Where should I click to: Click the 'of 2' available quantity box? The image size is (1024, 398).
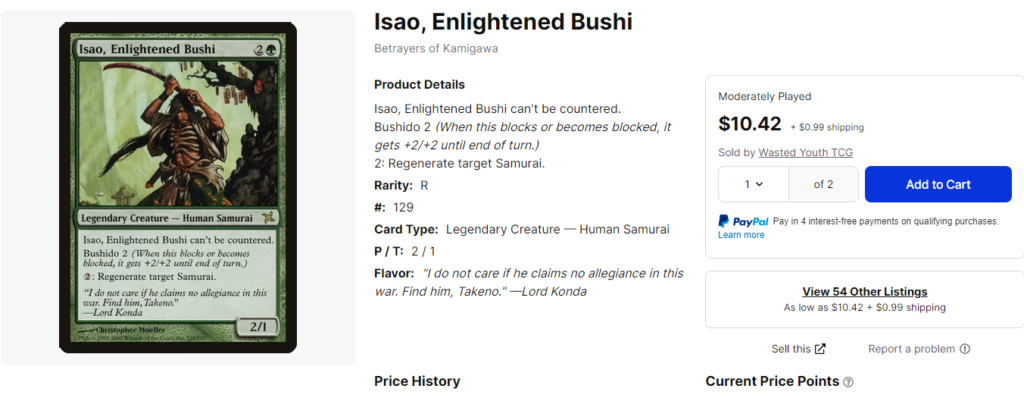824,184
